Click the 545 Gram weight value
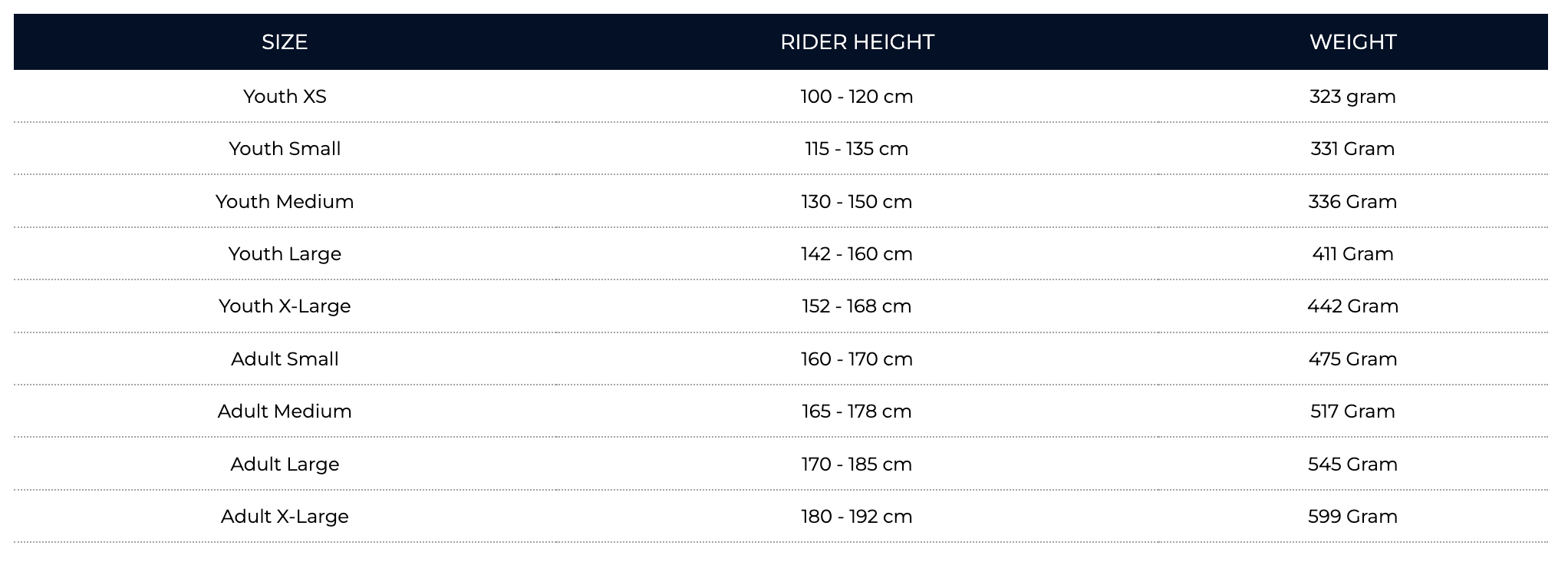1568x562 pixels. coord(1352,464)
